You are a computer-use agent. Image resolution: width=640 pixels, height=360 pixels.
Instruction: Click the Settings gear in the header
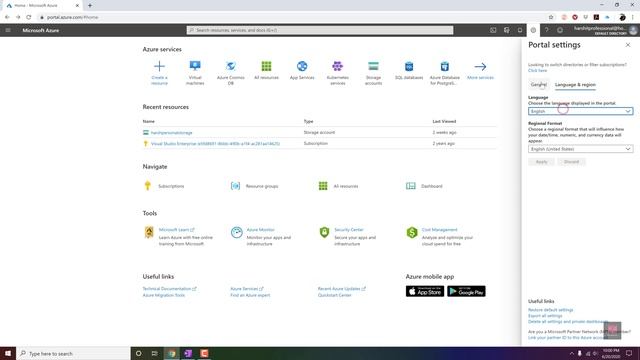click(x=533, y=30)
